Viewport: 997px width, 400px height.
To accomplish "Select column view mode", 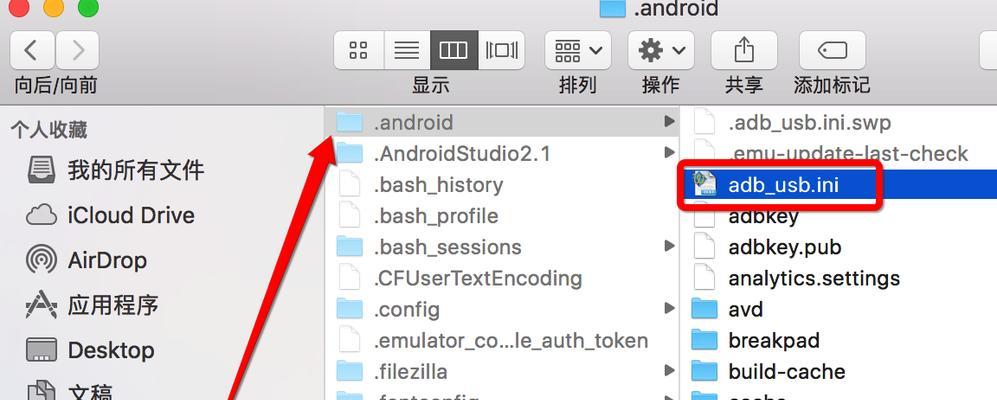I will point(454,50).
